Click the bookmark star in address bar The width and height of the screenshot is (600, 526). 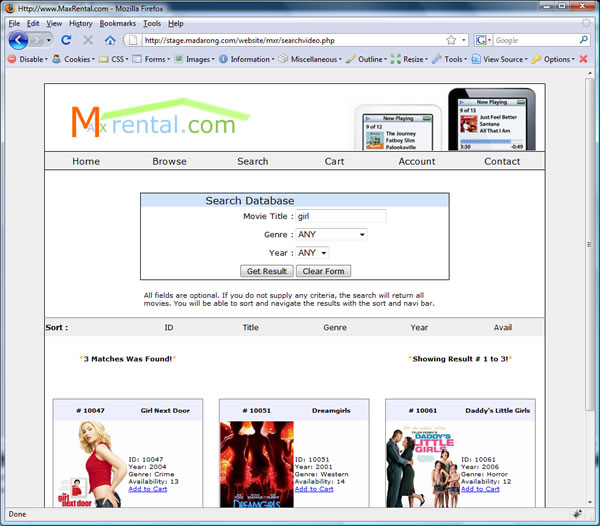[451, 40]
